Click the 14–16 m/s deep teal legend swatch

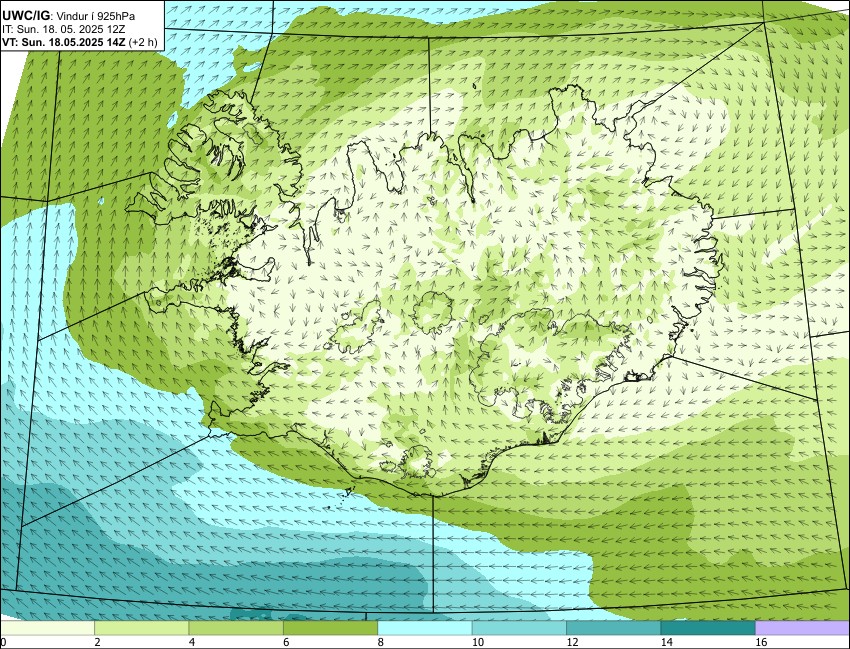[708, 628]
